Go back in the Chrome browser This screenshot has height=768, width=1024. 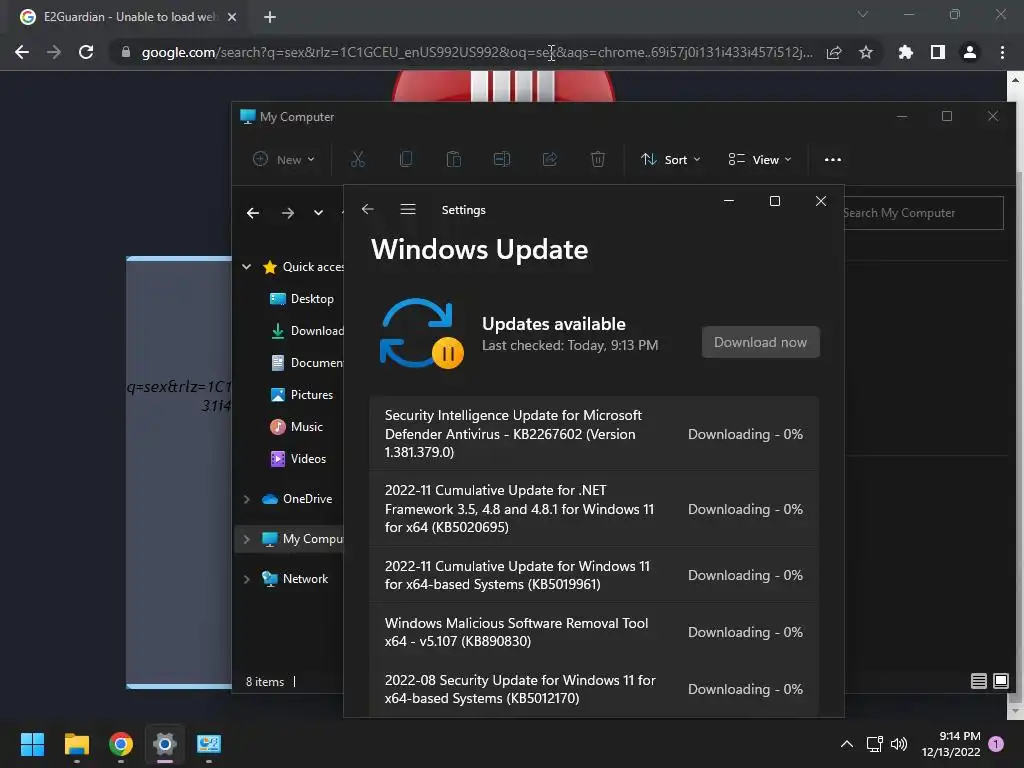click(22, 52)
